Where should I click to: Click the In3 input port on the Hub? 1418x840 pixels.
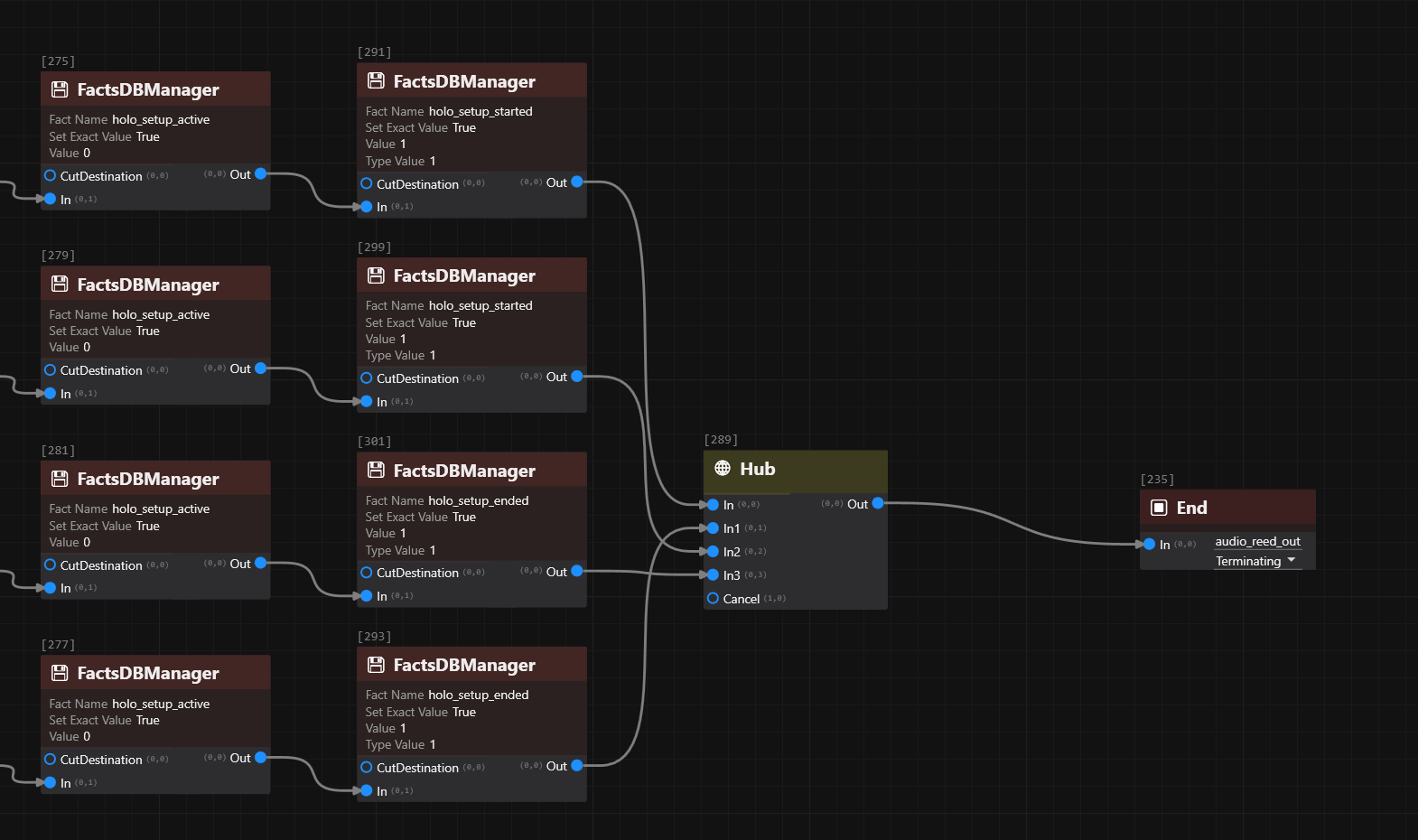(x=713, y=574)
